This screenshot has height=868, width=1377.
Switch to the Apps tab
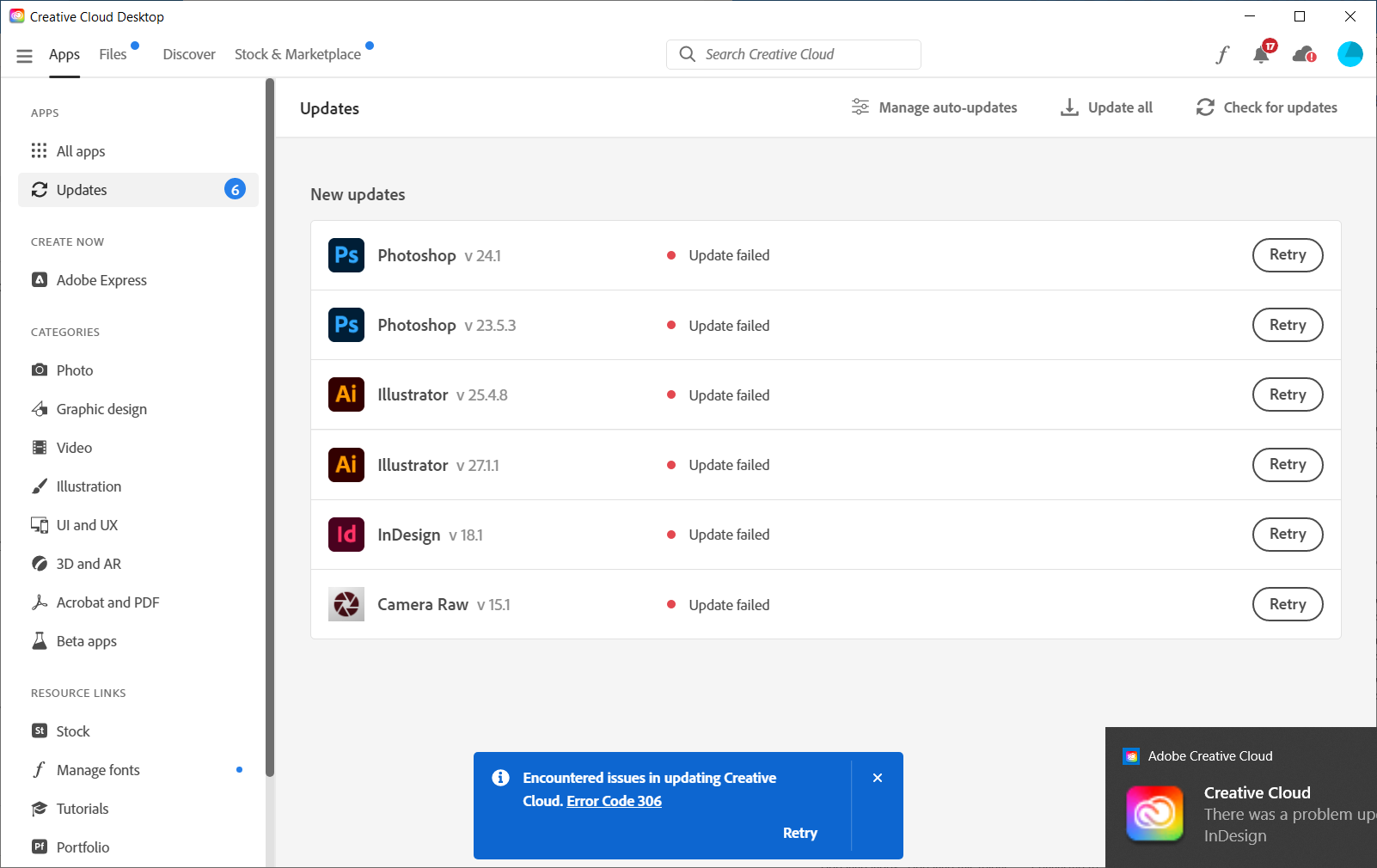tap(64, 53)
